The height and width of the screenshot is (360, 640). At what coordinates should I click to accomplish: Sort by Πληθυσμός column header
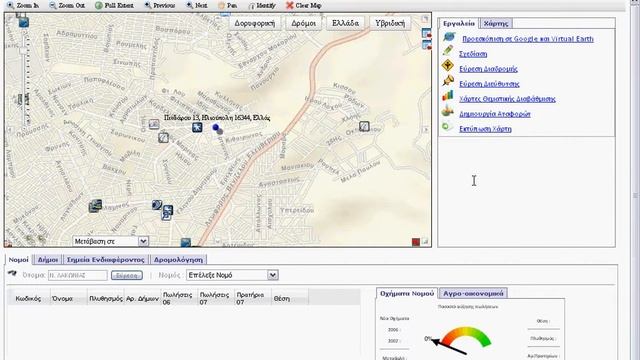pyautogui.click(x=106, y=298)
